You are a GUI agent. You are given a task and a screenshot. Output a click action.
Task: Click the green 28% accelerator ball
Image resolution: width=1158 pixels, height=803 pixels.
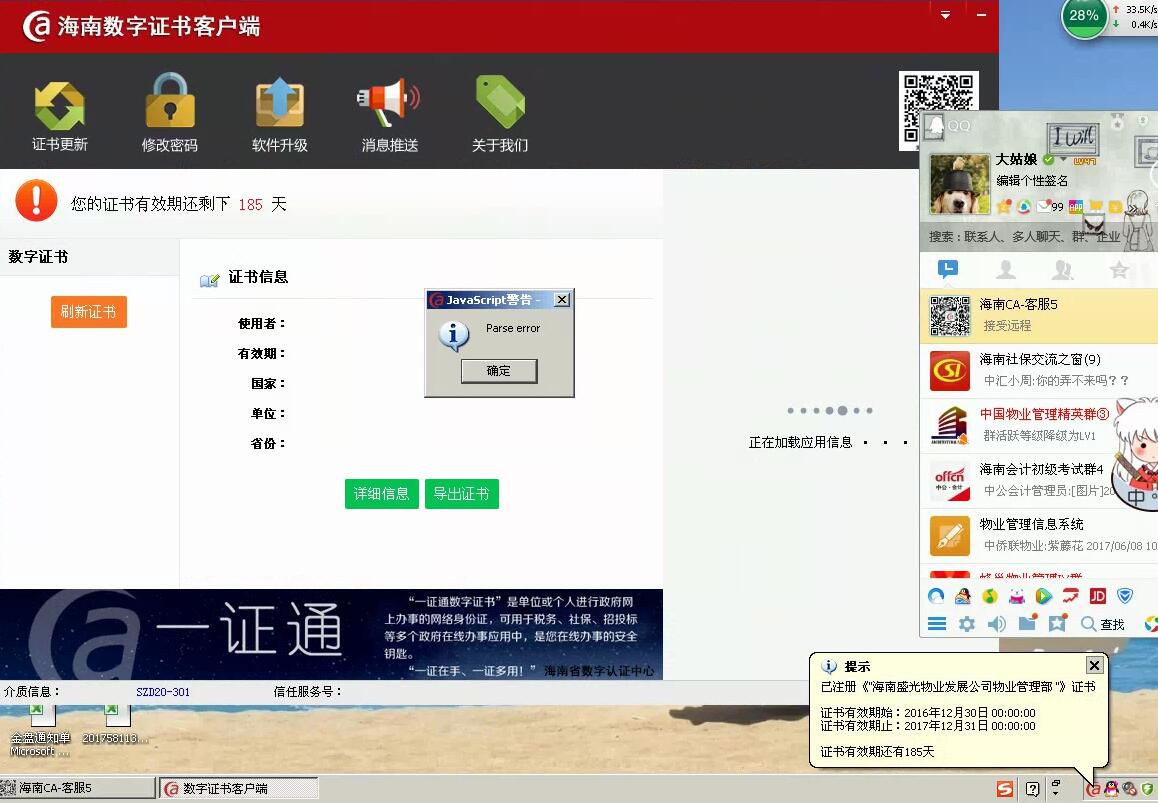(x=1083, y=16)
